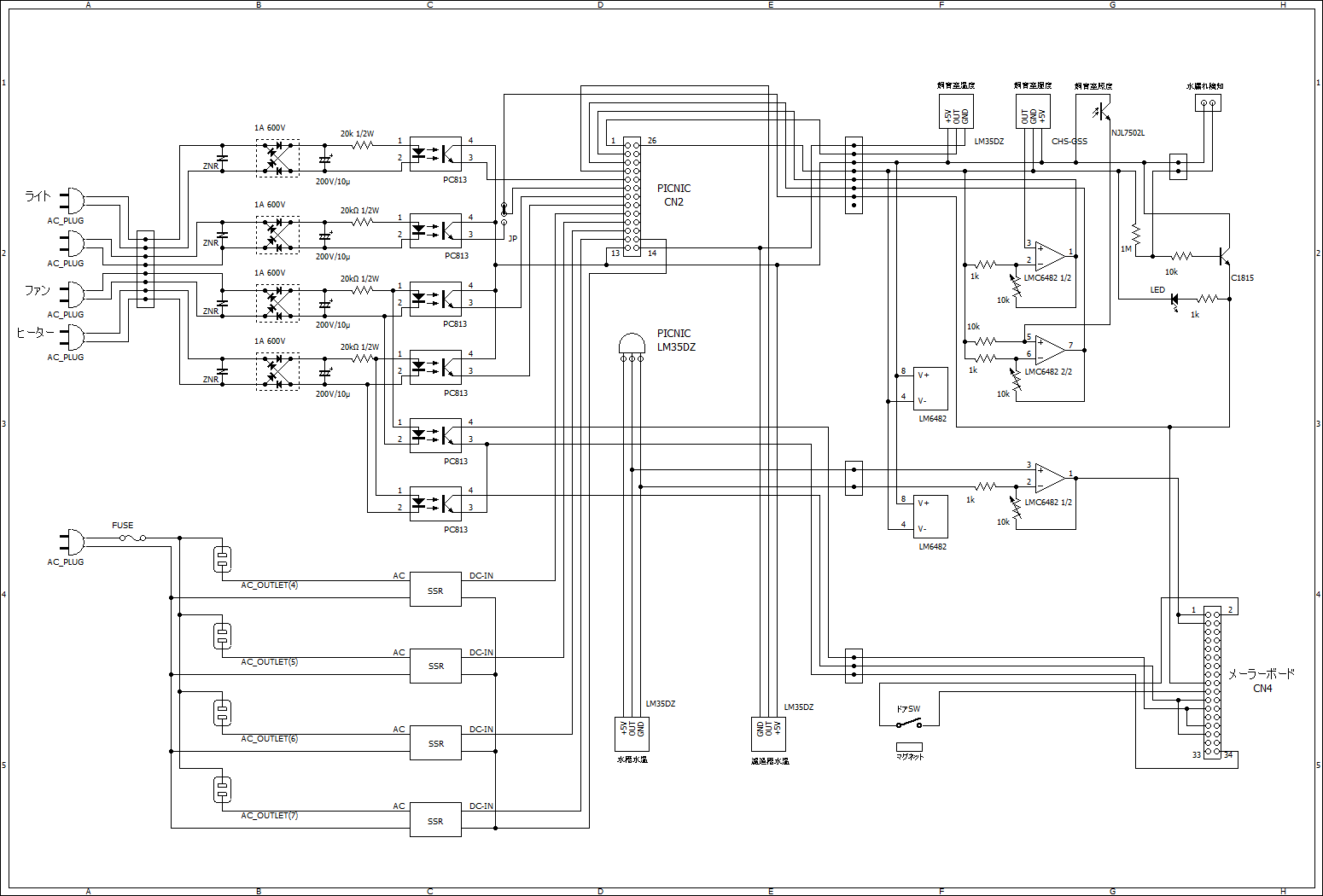The image size is (1323, 896).
Task: Click the LED diode symbol
Action: click(x=1174, y=299)
